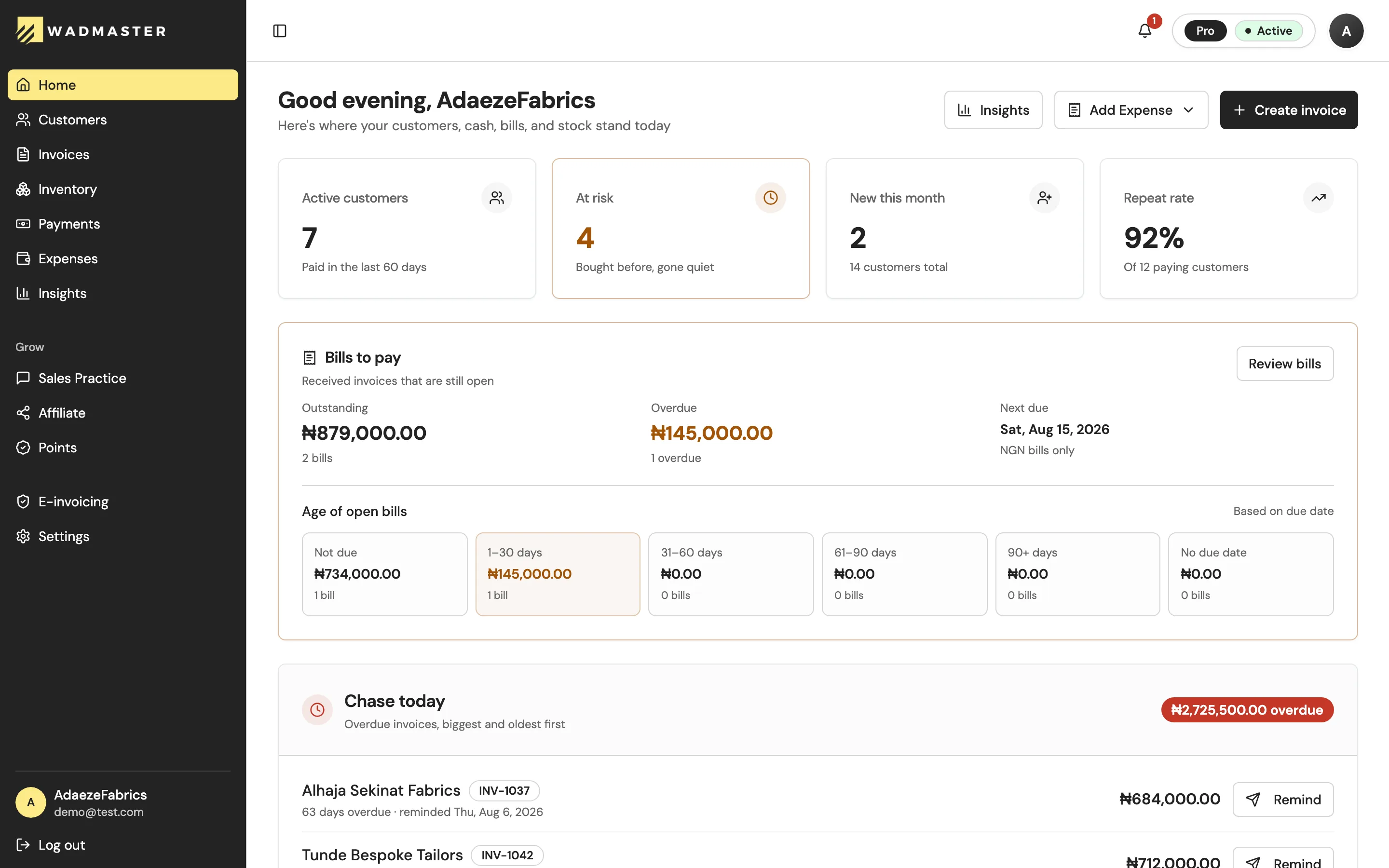Click the Pro plan badge
Image resolution: width=1389 pixels, height=868 pixels.
[1205, 30]
